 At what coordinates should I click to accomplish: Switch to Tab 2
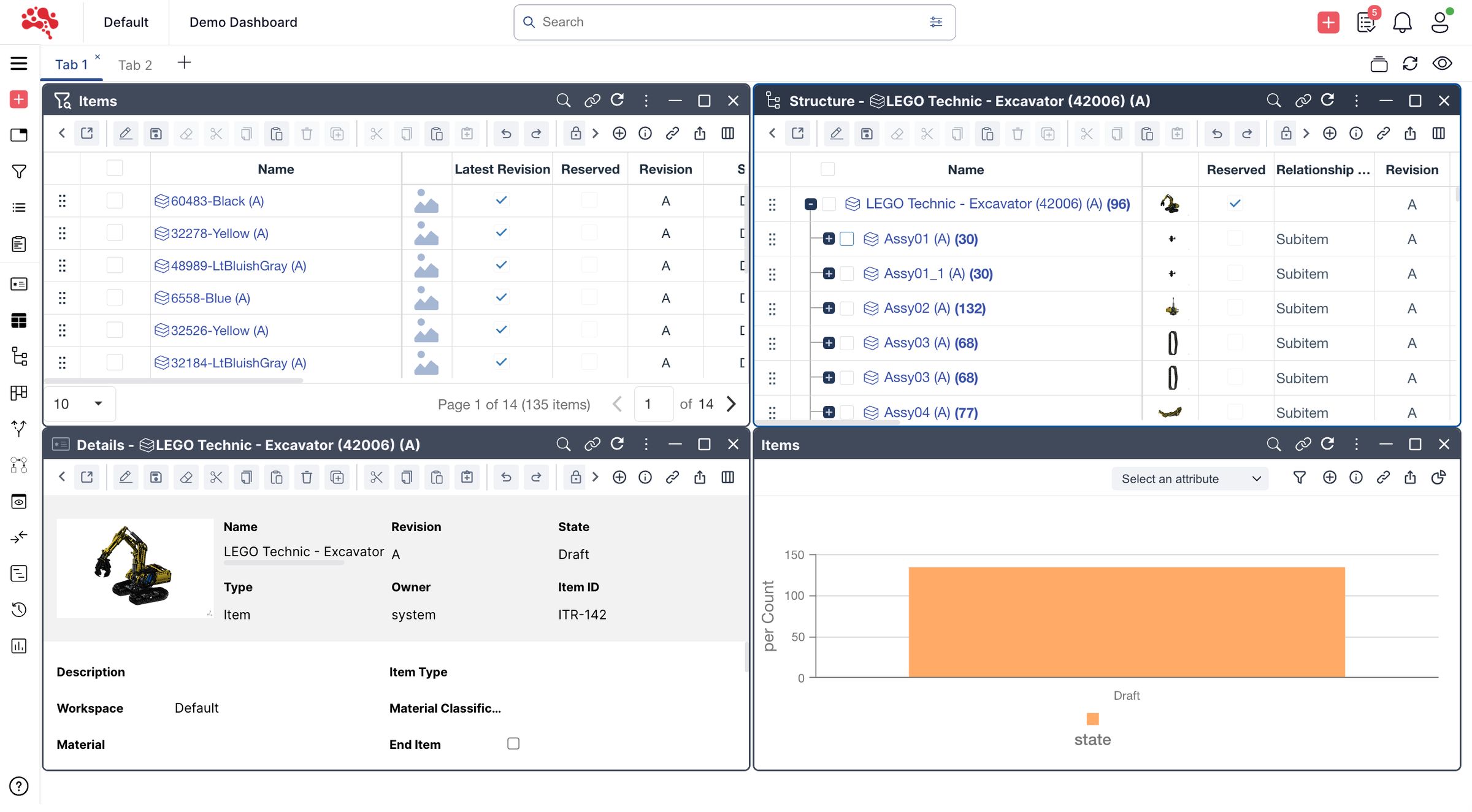[x=135, y=65]
